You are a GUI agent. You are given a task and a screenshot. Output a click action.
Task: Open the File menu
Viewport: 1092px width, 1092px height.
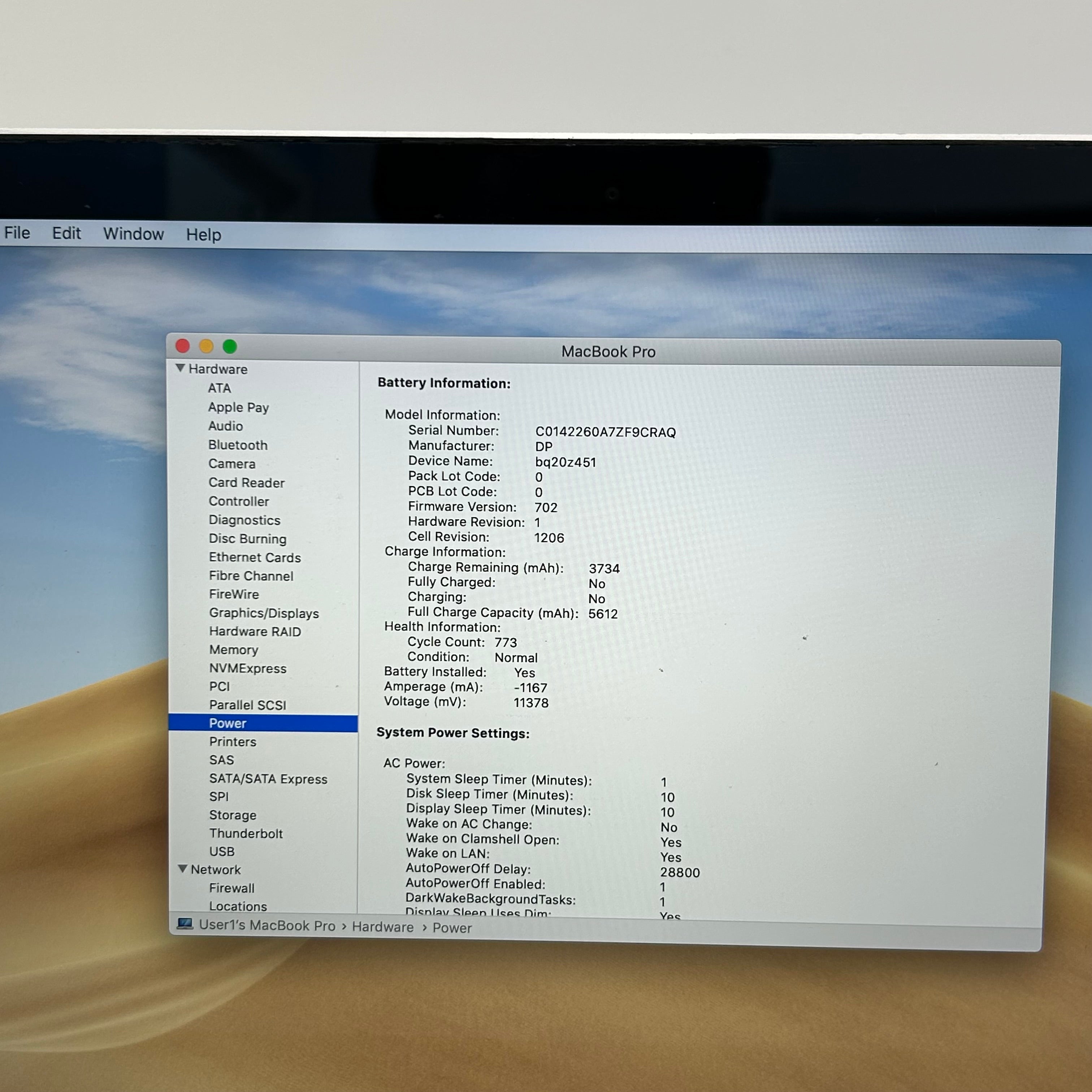(17, 233)
